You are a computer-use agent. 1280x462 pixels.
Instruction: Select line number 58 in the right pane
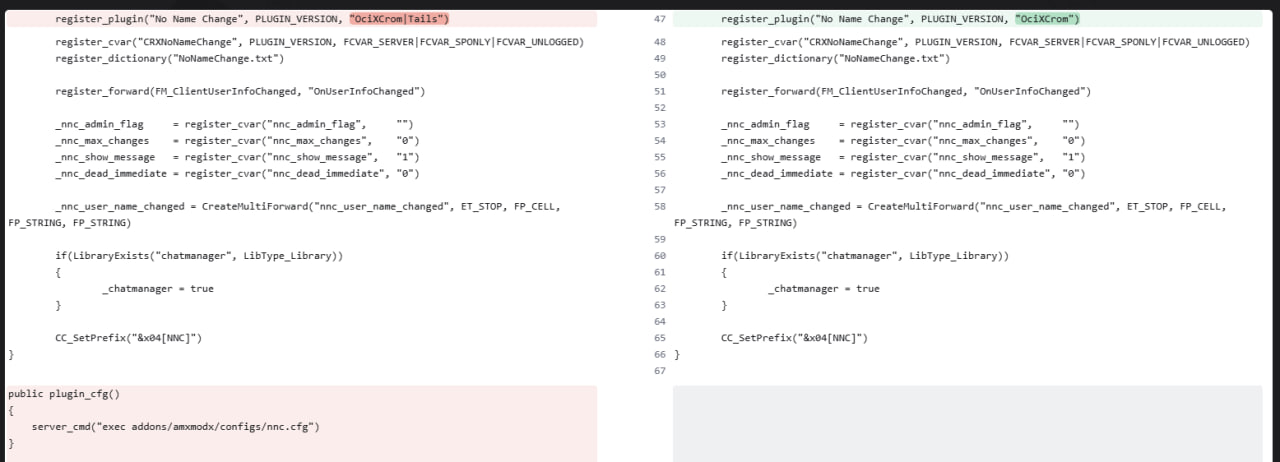[x=658, y=206]
